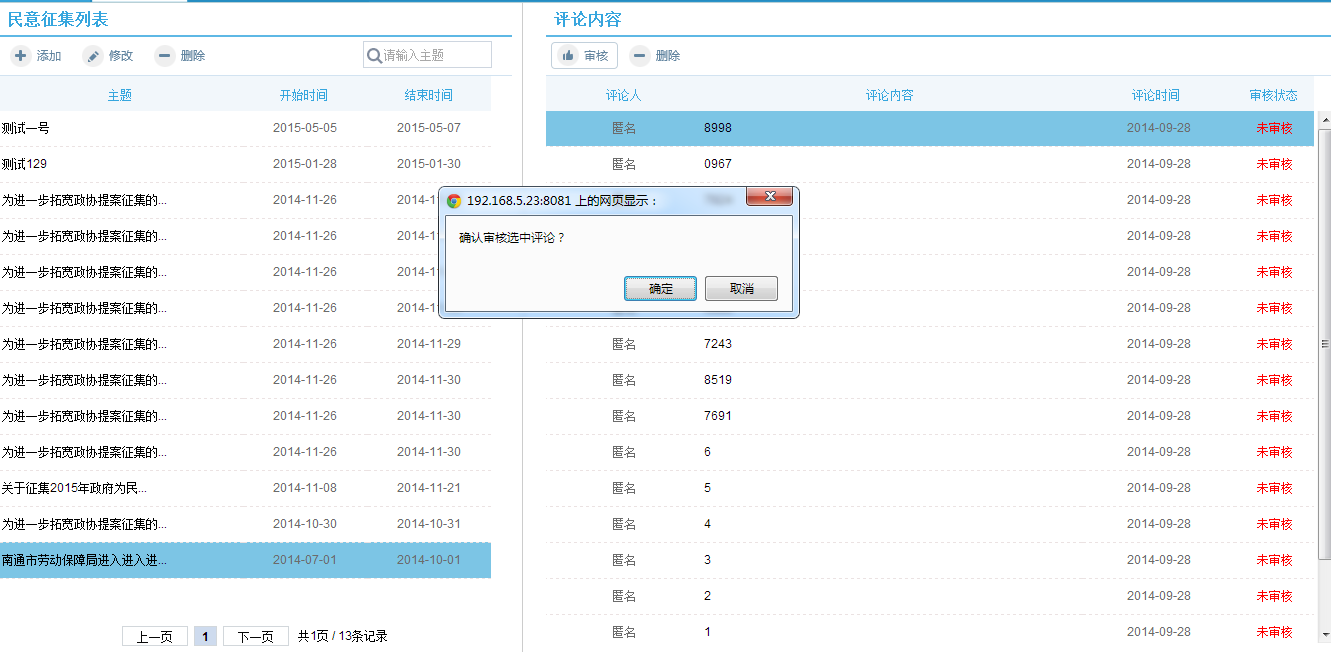1331x652 pixels.
Task: Click 未审核 status in the 7243 row
Action: point(1274,344)
